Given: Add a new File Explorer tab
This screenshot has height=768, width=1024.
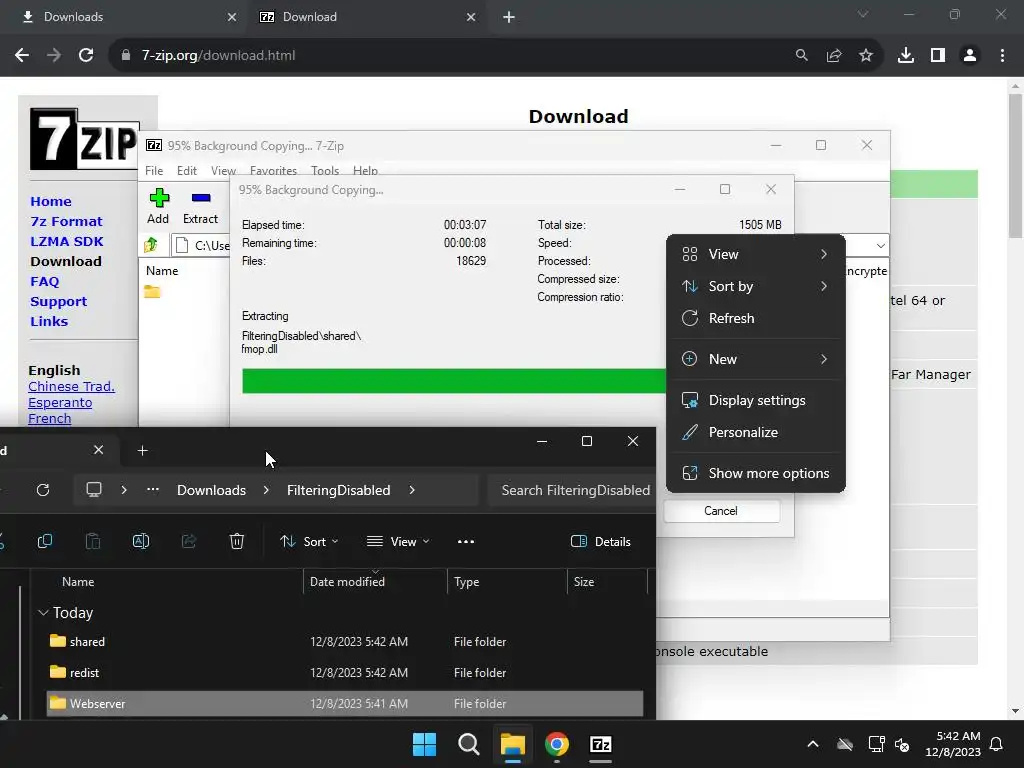Looking at the screenshot, I should pos(142,451).
